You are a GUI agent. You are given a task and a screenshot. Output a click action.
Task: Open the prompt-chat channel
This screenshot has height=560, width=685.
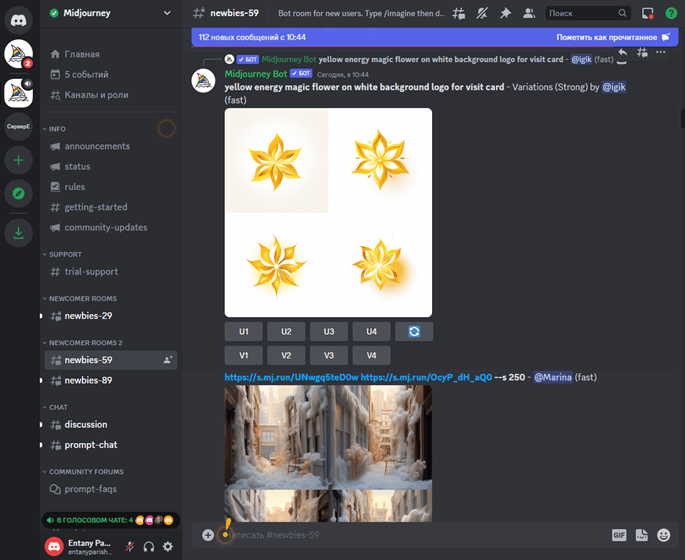(x=91, y=445)
